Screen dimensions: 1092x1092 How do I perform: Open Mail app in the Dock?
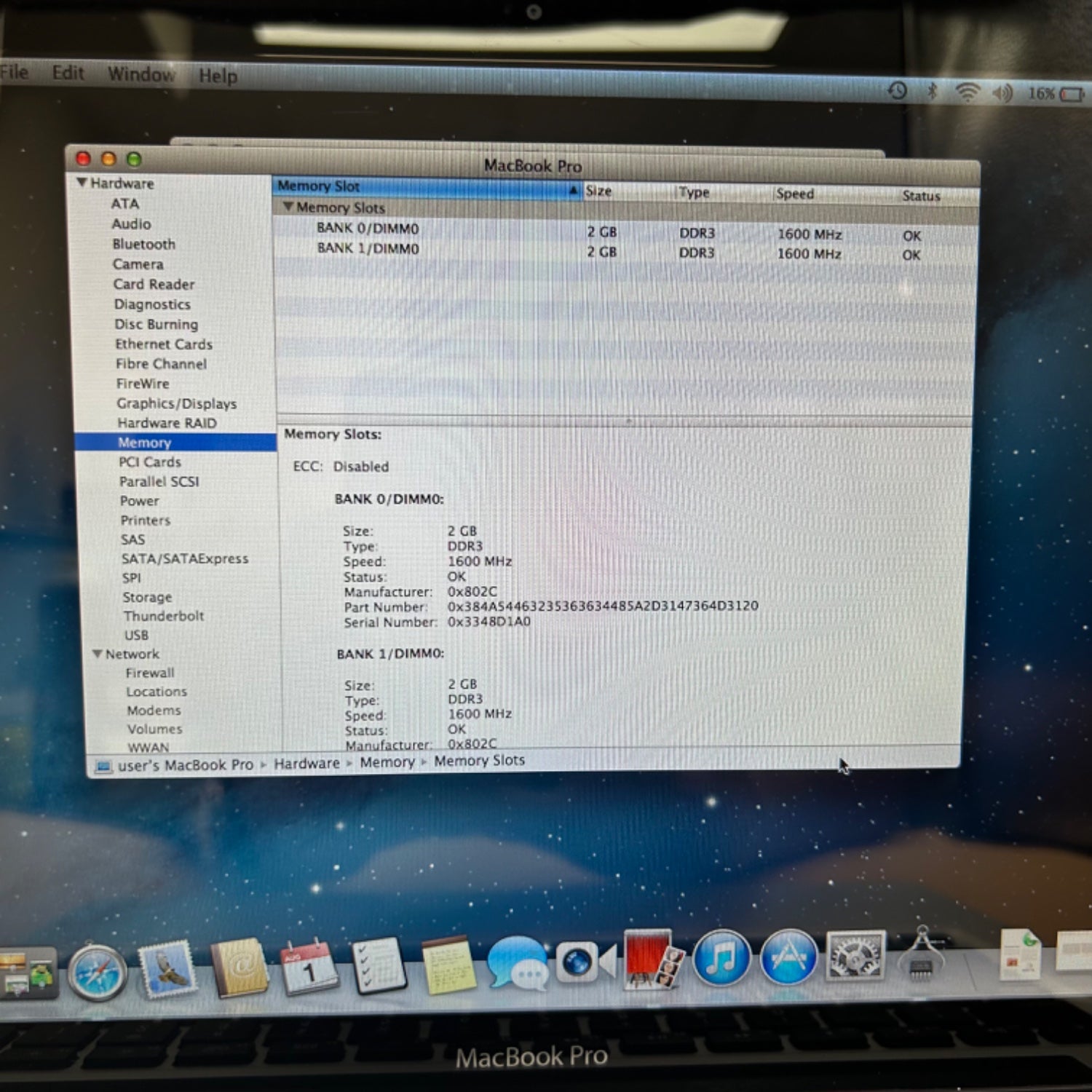tap(167, 969)
